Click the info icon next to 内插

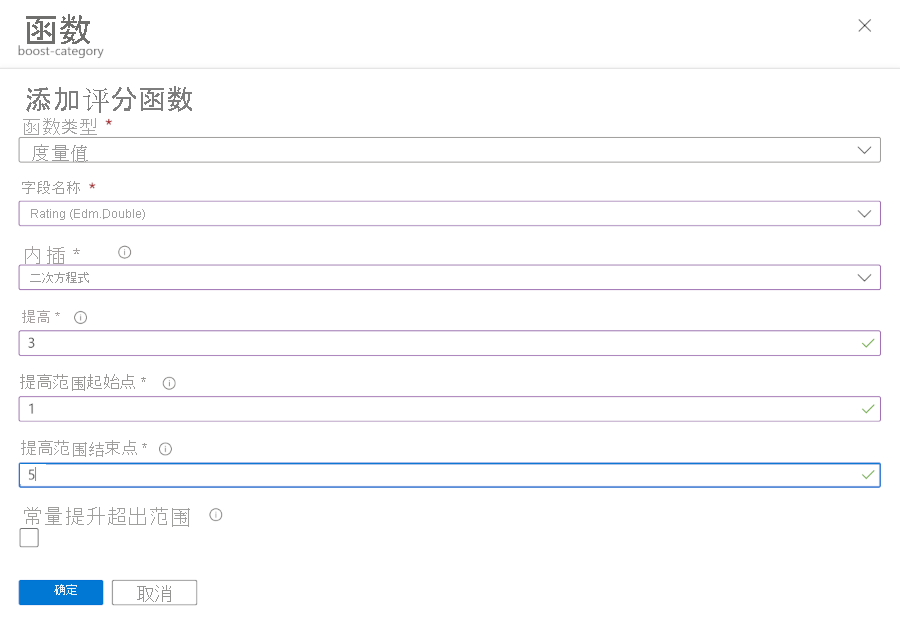tap(124, 253)
